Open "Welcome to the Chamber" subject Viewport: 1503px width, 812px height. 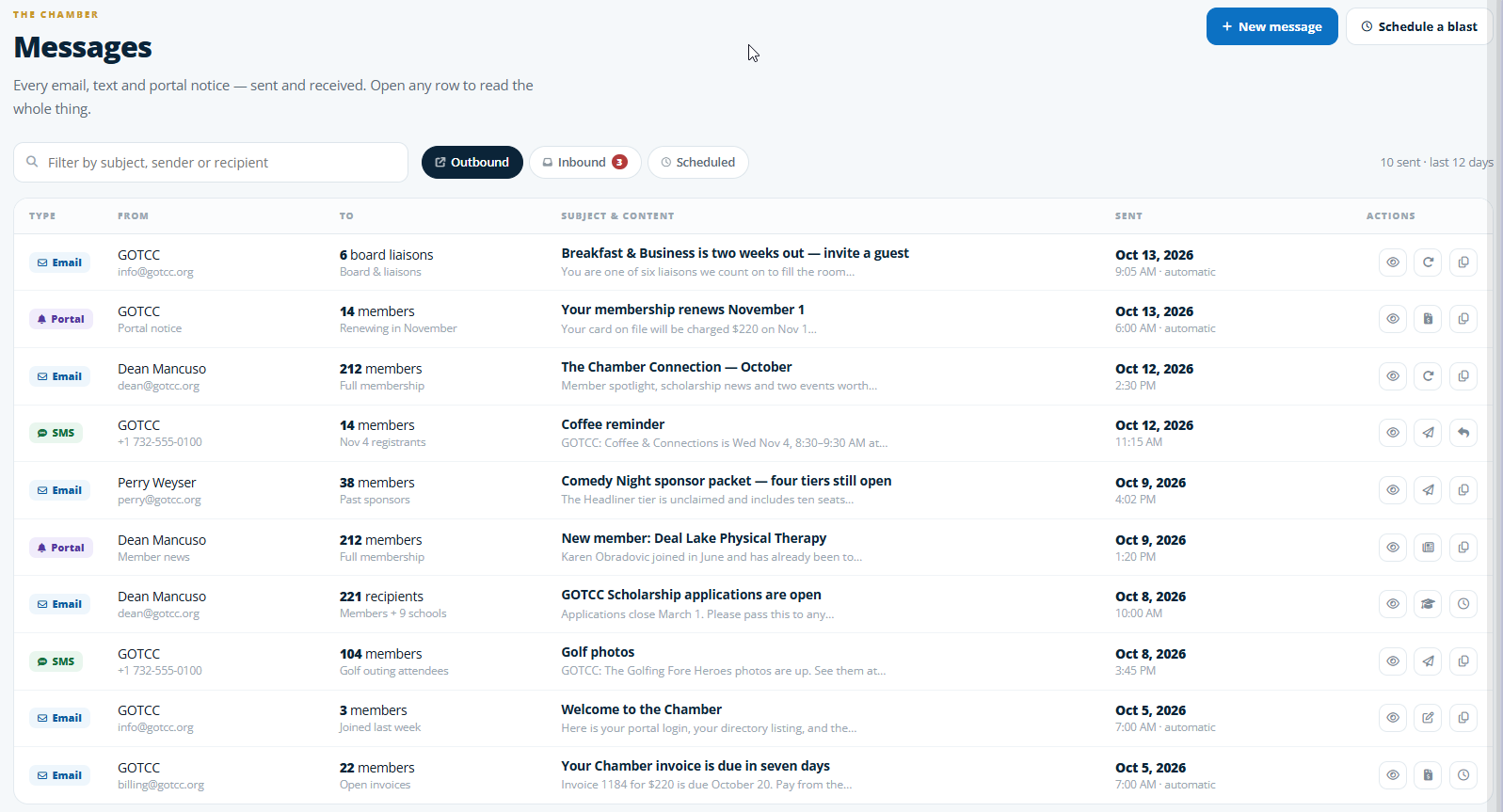pyautogui.click(x=641, y=709)
